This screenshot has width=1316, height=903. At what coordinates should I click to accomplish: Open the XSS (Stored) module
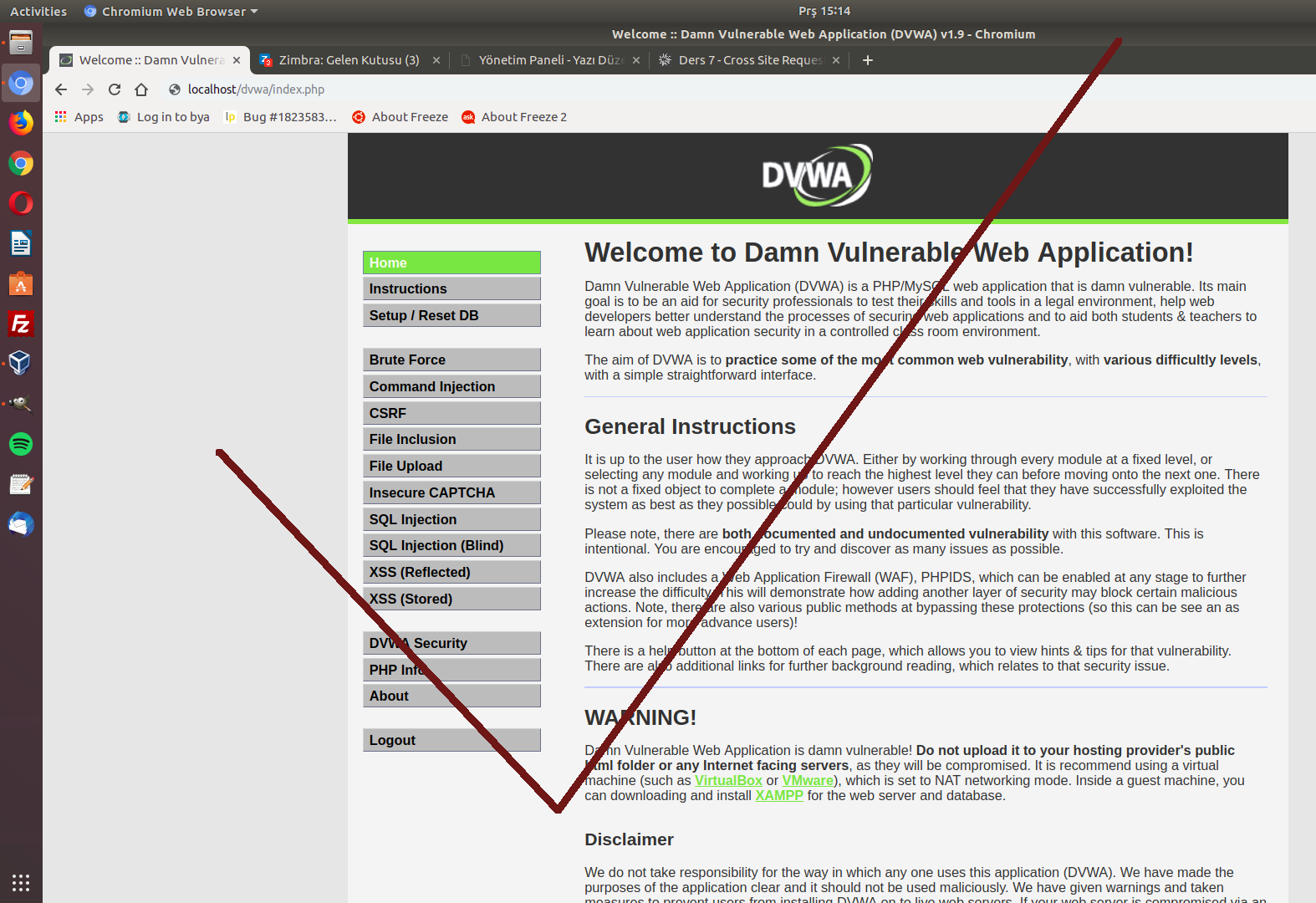[451, 599]
